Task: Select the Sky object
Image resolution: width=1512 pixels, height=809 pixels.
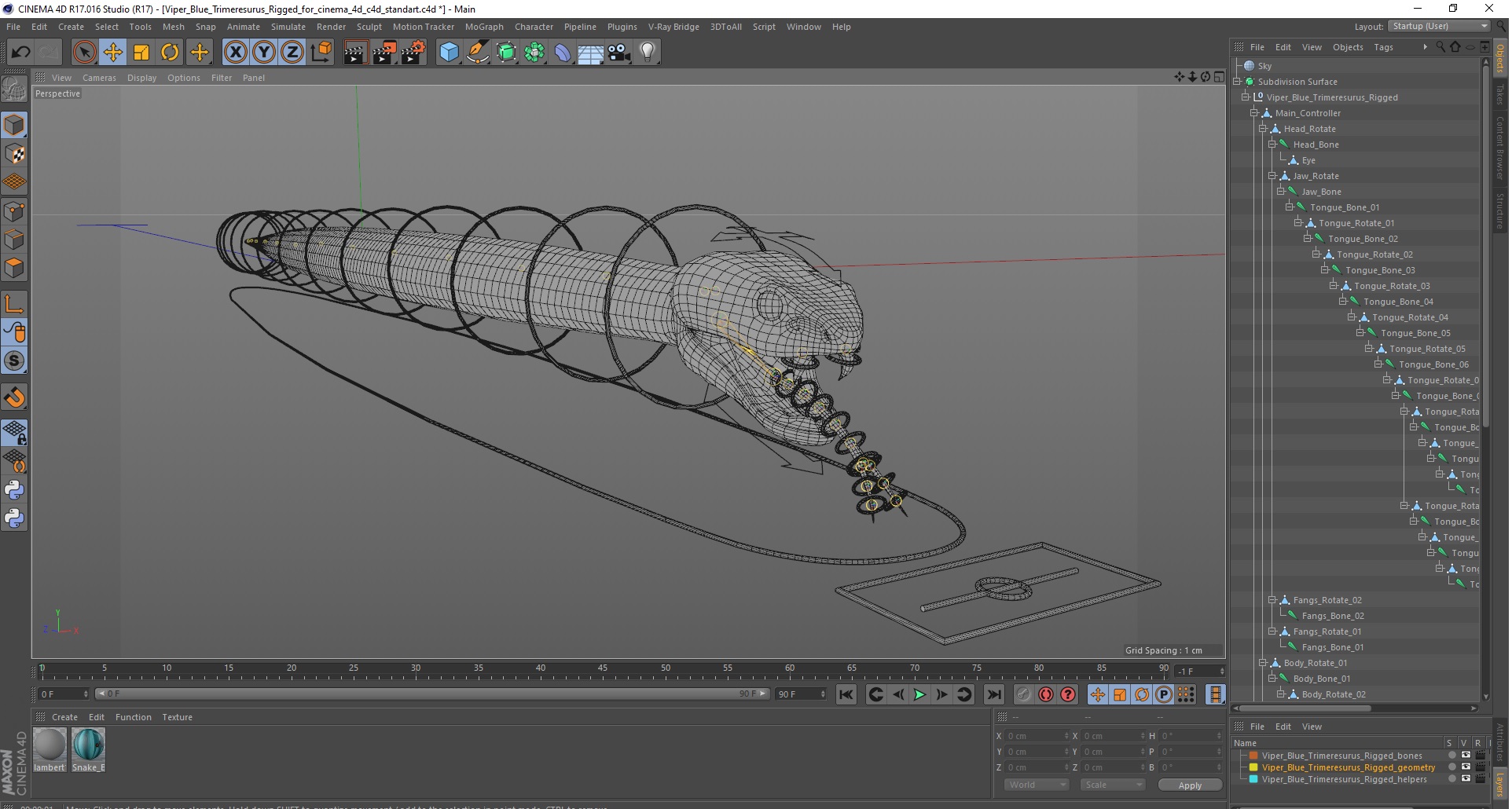Action: 1264,66
